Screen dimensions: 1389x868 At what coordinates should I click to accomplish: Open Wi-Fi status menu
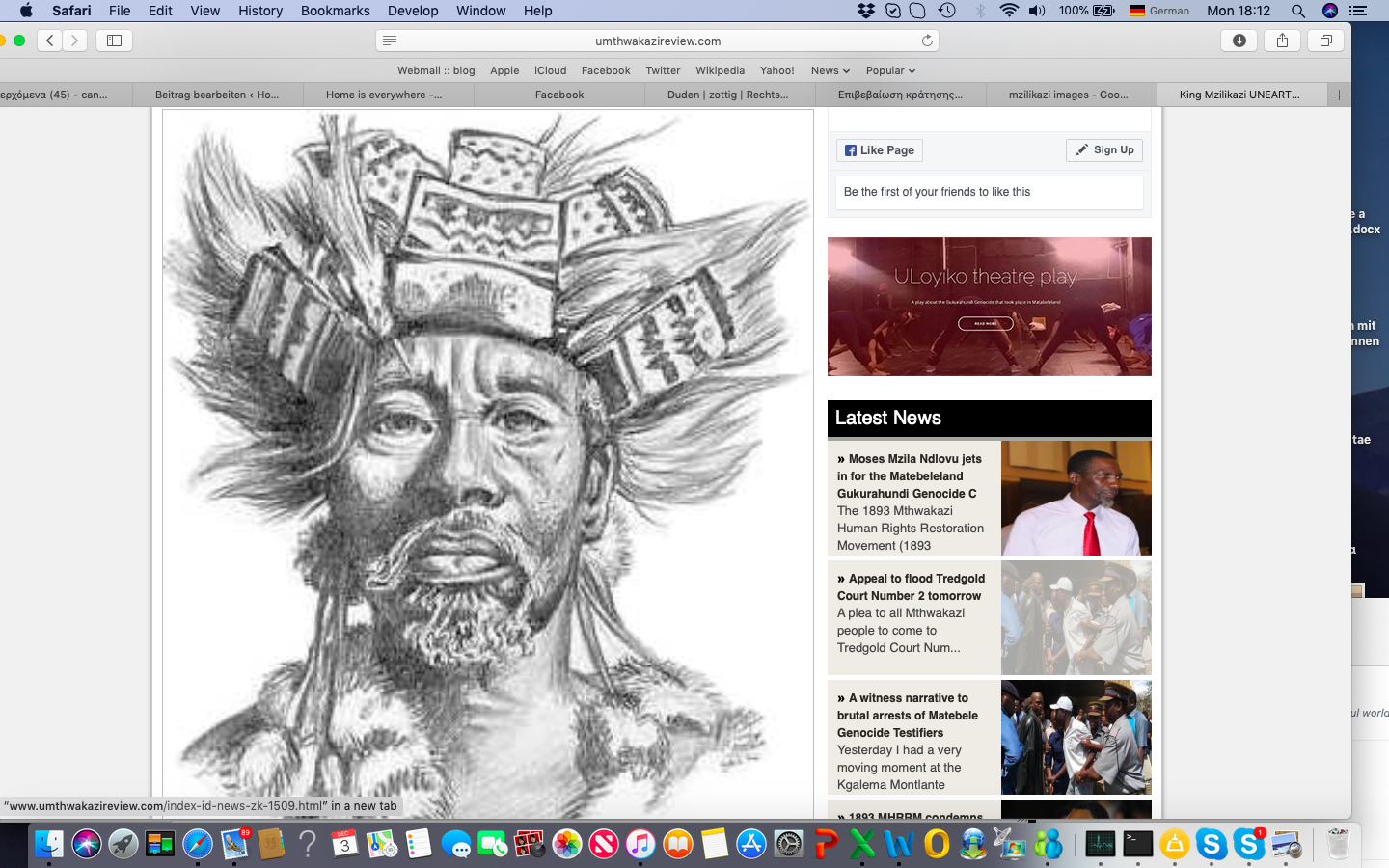1009,11
